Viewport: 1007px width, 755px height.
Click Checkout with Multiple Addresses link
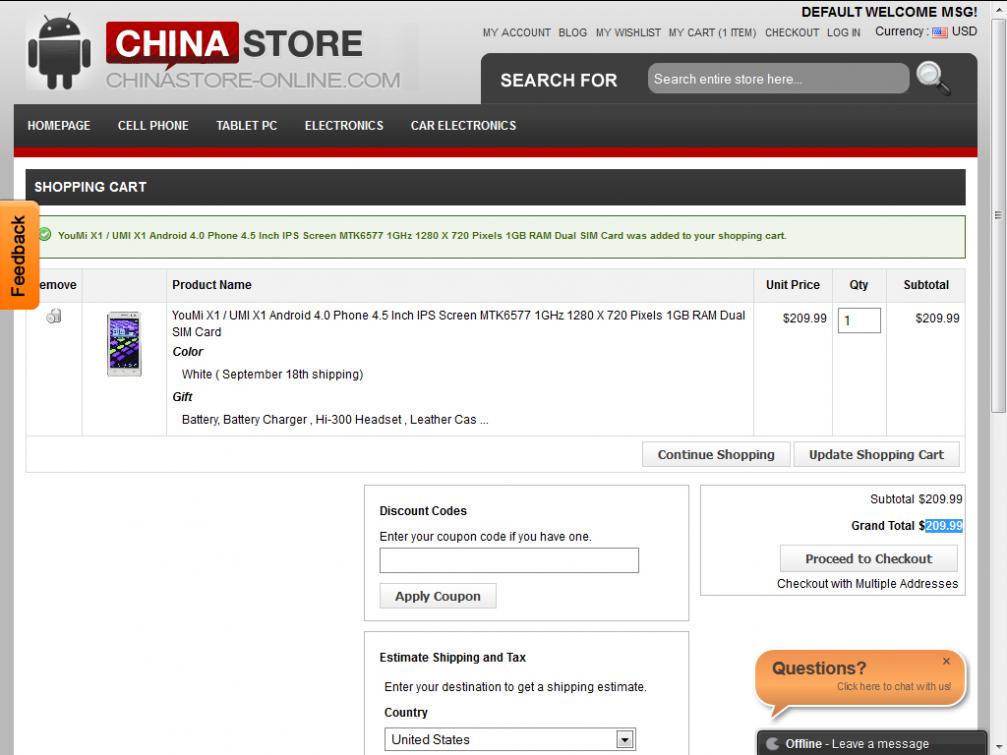tap(867, 584)
